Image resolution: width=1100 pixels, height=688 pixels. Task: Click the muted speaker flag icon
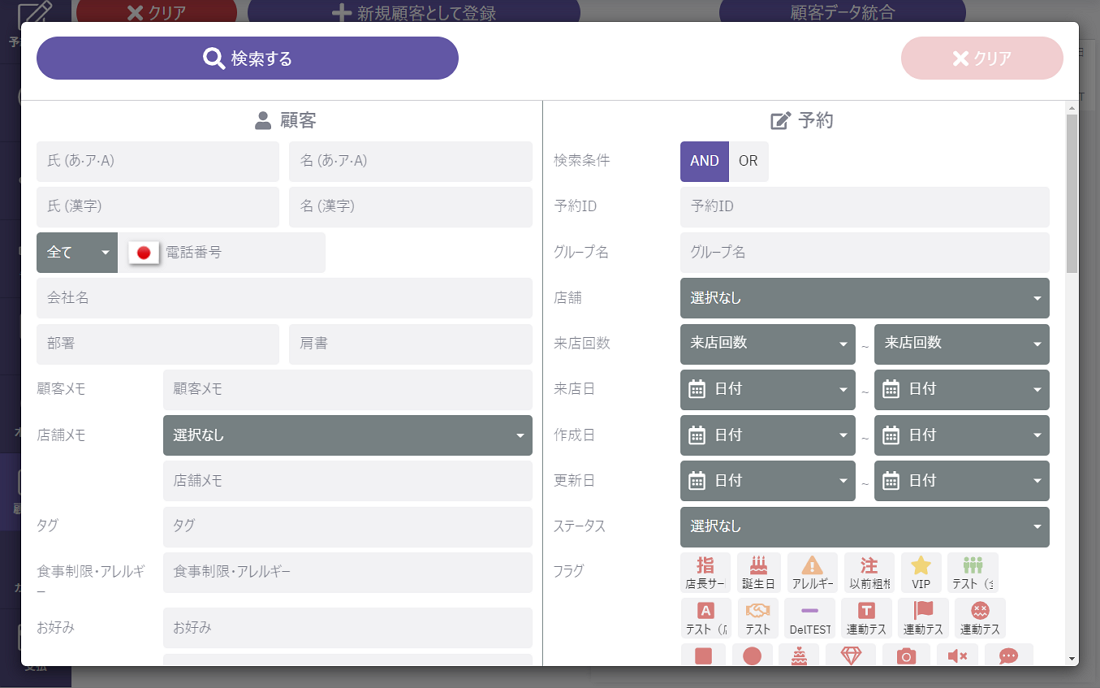(x=957, y=655)
